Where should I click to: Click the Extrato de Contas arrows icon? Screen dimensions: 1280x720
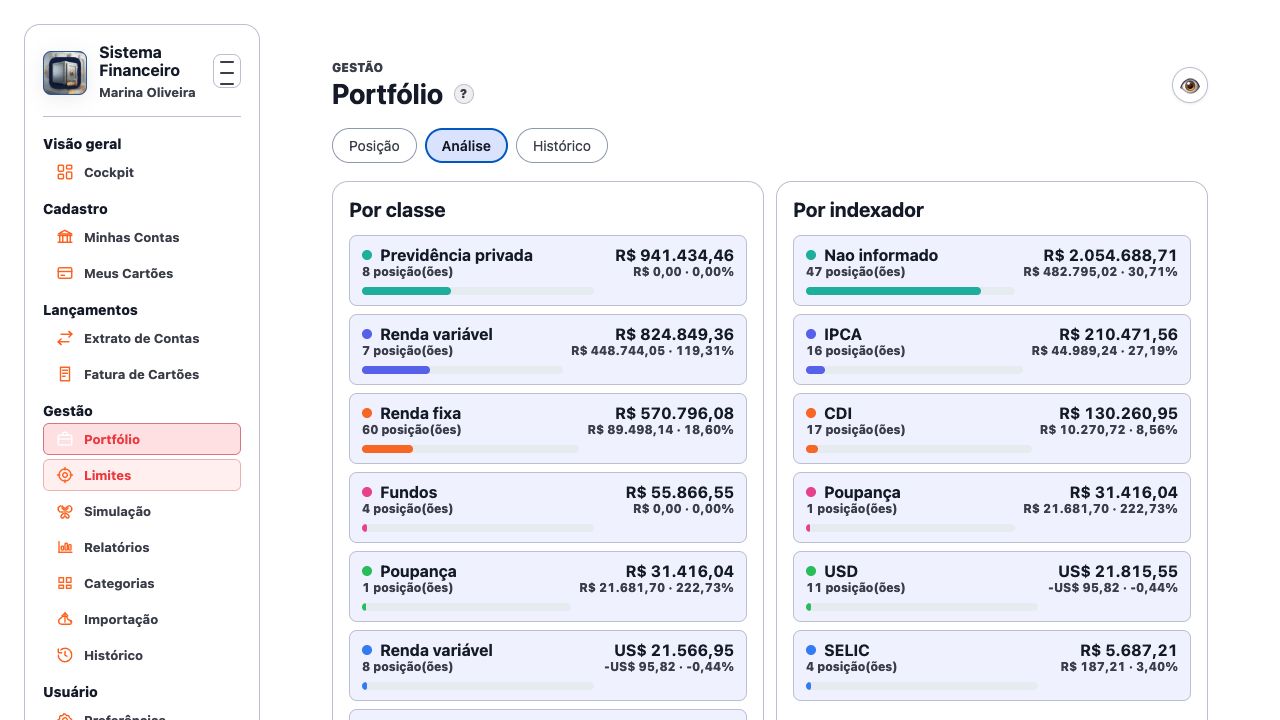[65, 338]
